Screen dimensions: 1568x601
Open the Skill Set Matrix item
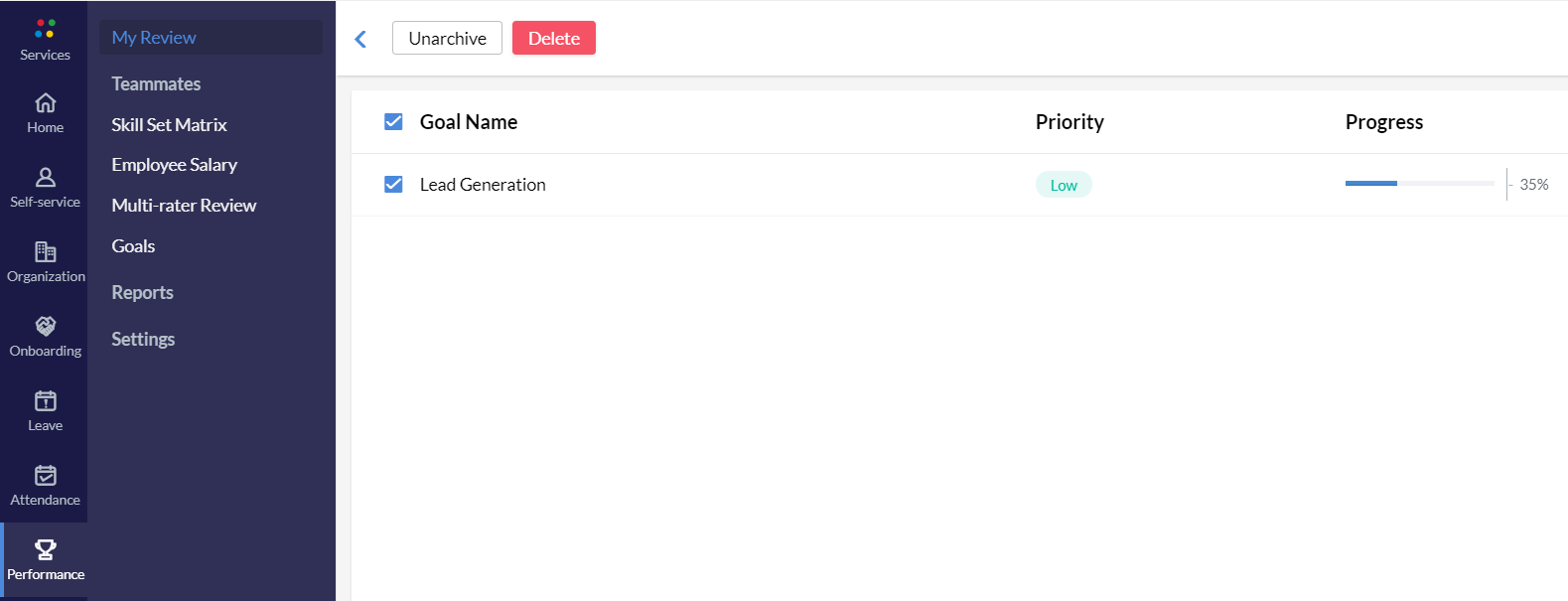(x=169, y=124)
